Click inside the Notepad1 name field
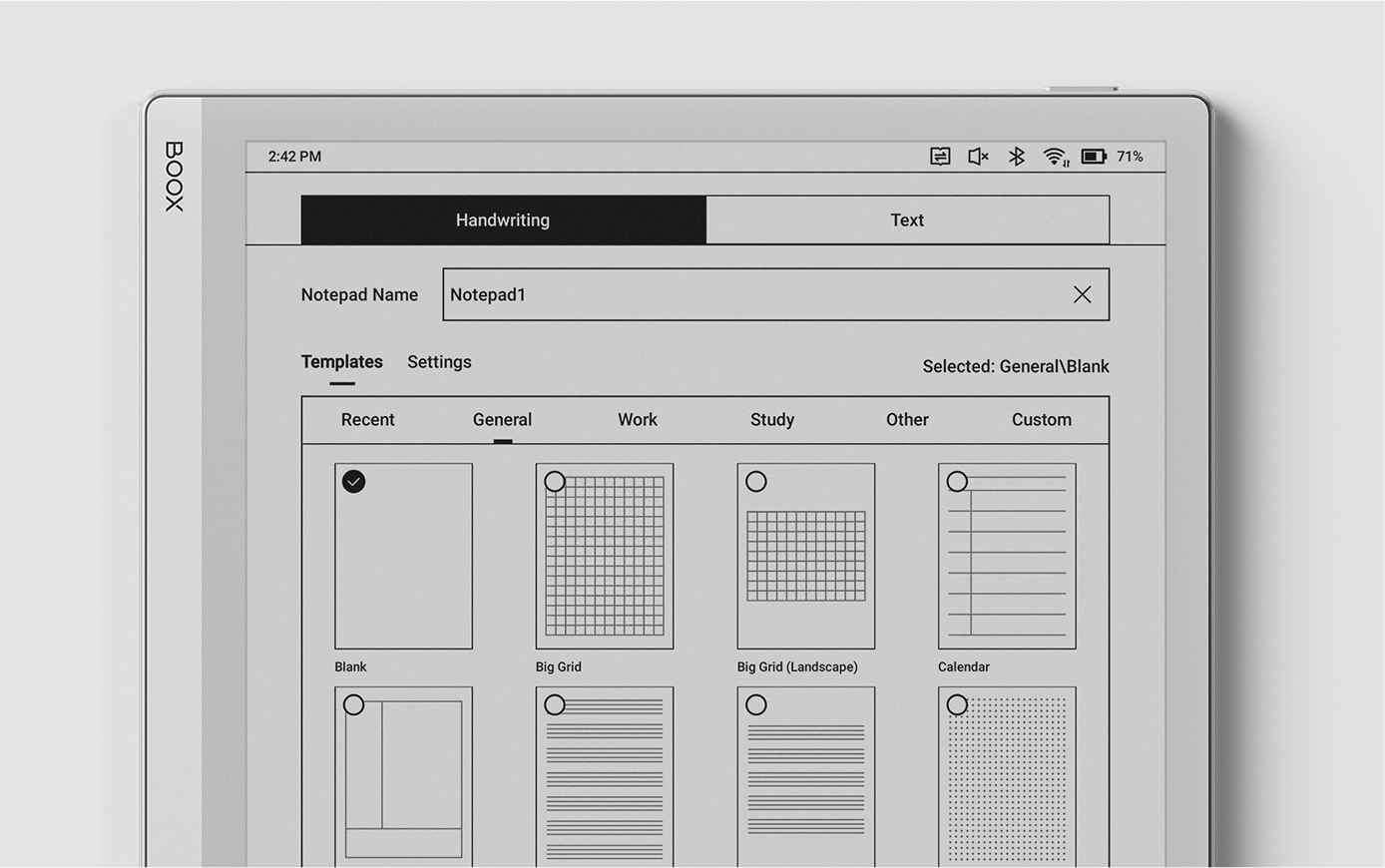This screenshot has height=868, width=1385. click(x=698, y=294)
